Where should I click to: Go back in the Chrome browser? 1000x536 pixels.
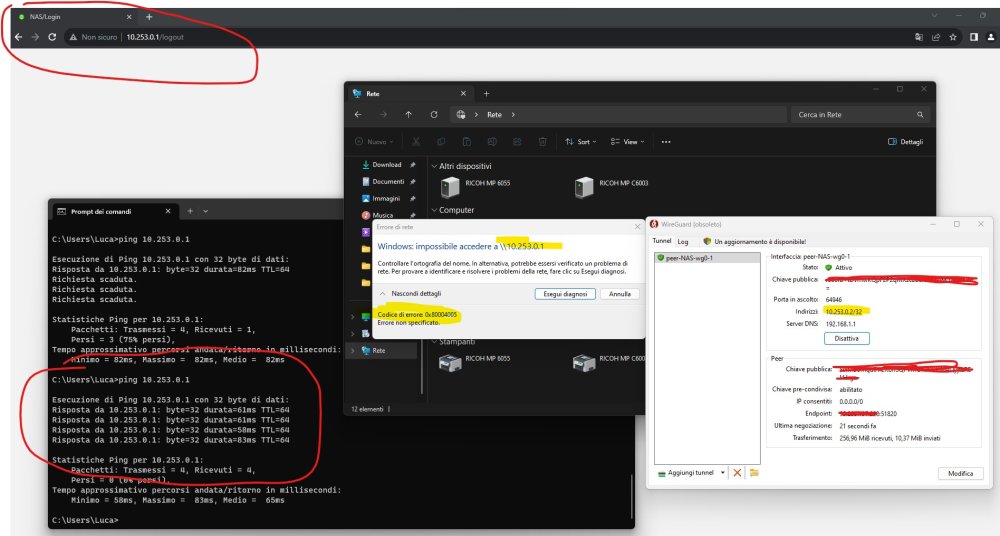click(18, 37)
